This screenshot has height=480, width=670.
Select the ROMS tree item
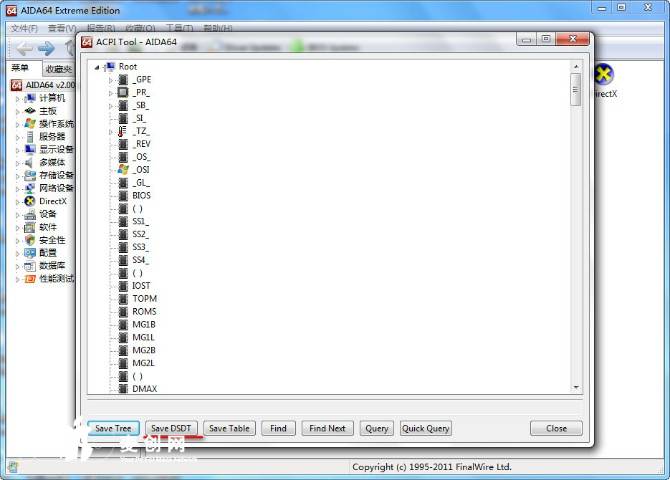pos(144,312)
